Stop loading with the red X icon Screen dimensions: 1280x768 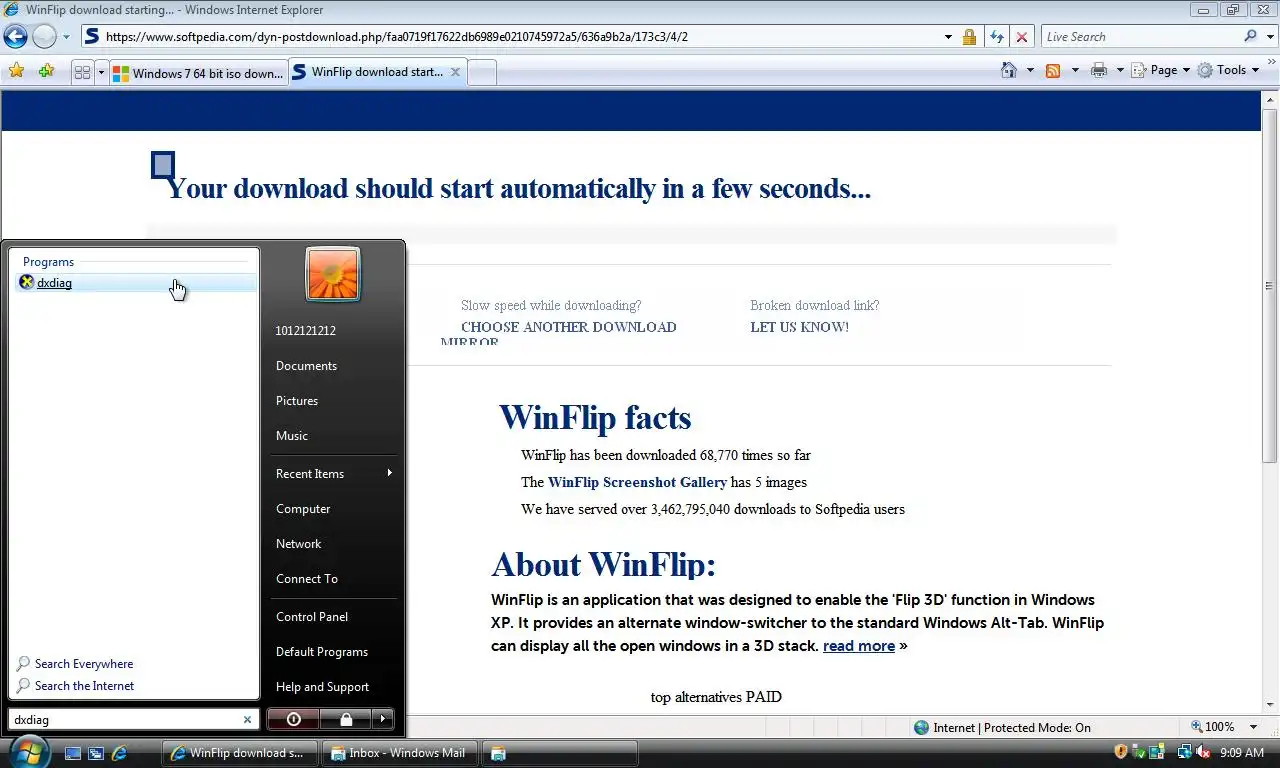click(1021, 37)
